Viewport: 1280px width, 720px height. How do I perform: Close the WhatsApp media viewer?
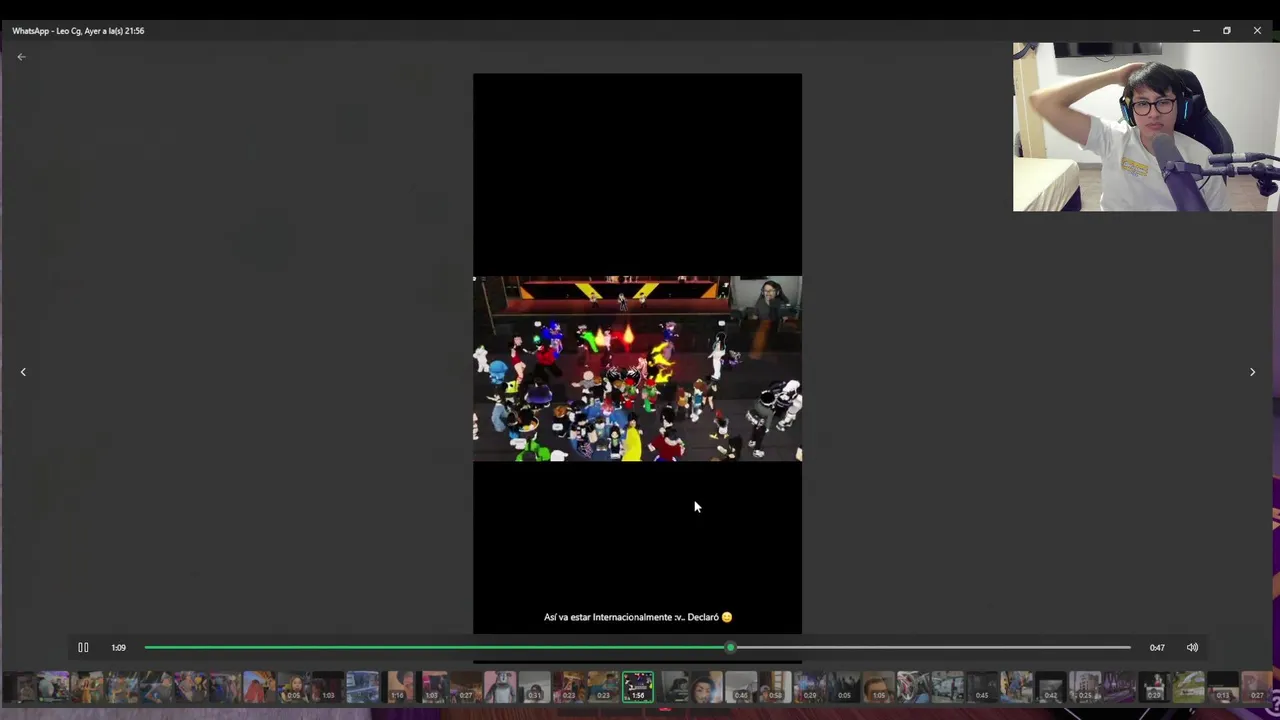1257,31
